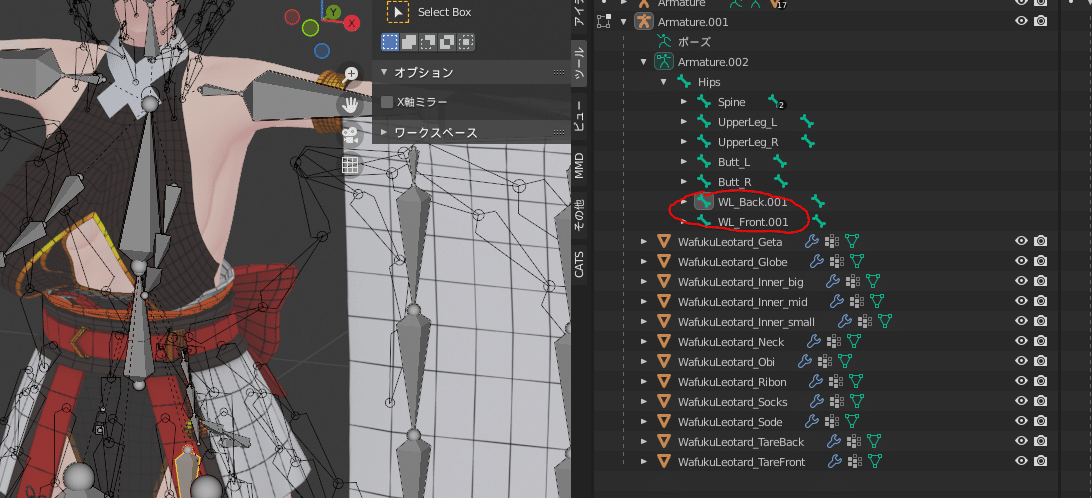Open the ツール sidebar tab

(x=579, y=63)
